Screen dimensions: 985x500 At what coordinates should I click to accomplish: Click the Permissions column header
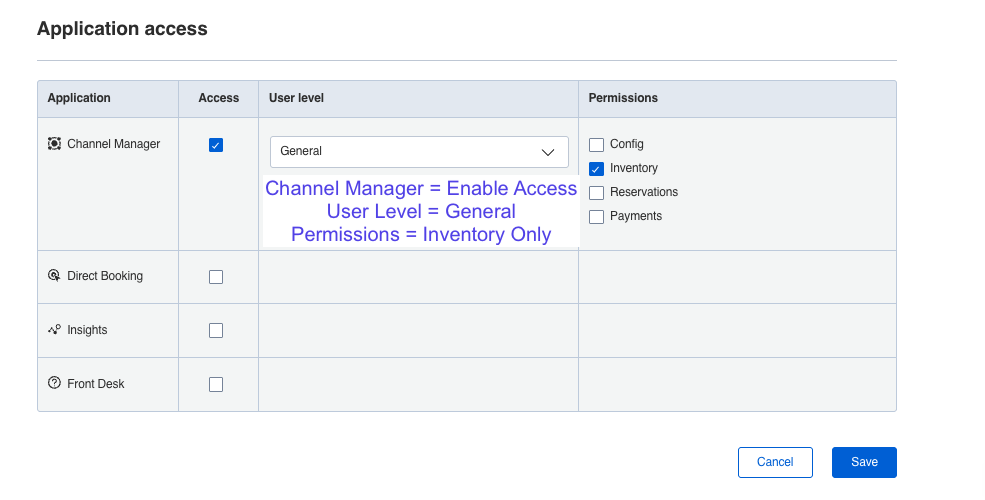(x=623, y=98)
